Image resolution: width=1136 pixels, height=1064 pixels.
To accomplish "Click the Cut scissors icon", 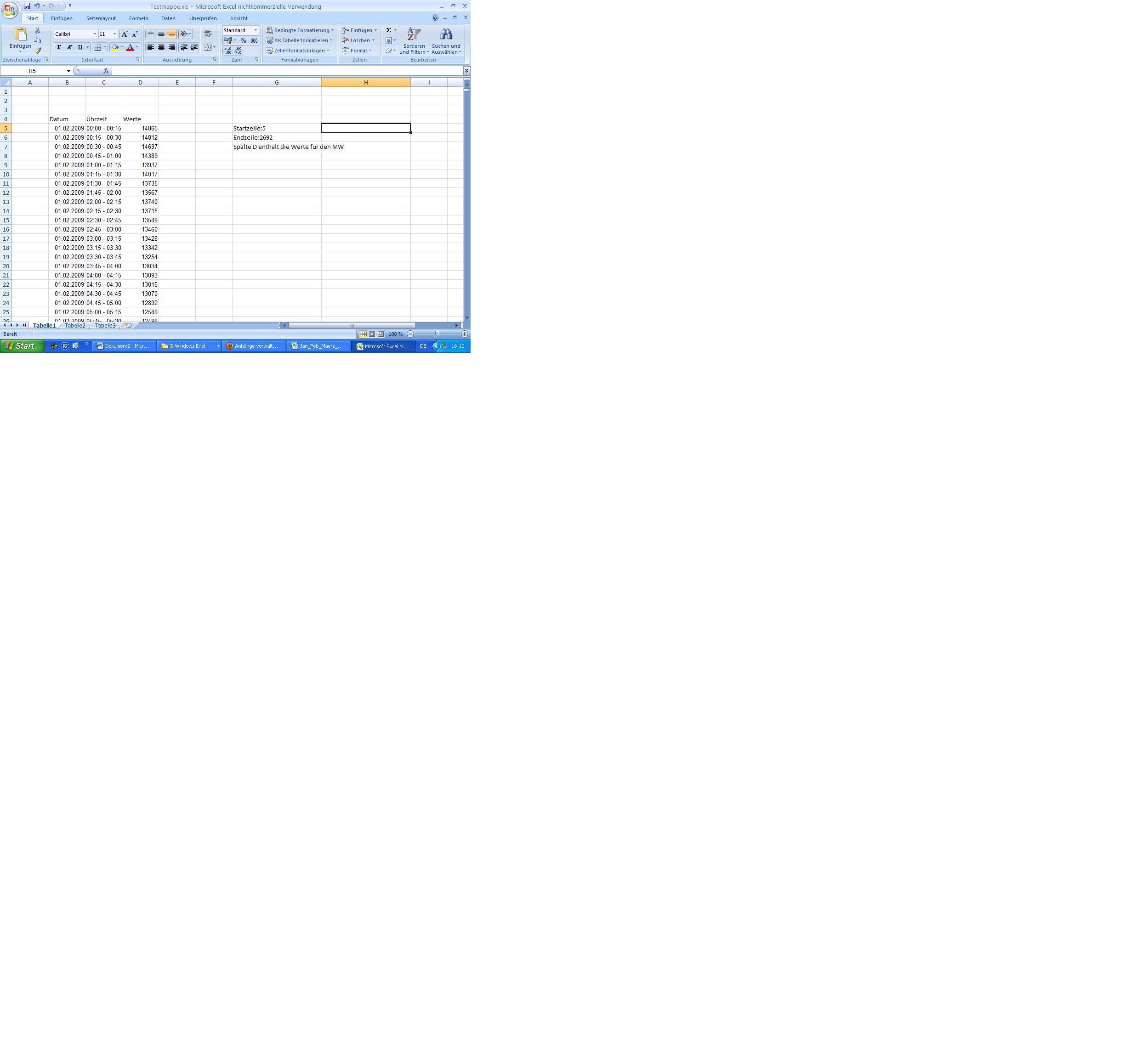I will coord(38,31).
